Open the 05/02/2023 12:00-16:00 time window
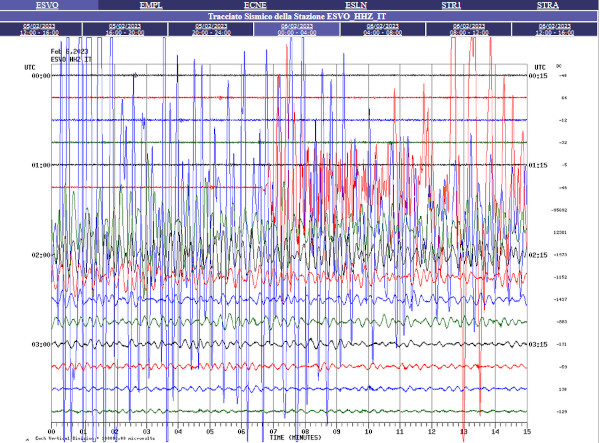Screen dimensions: 600x443 pyautogui.click(x=43, y=30)
